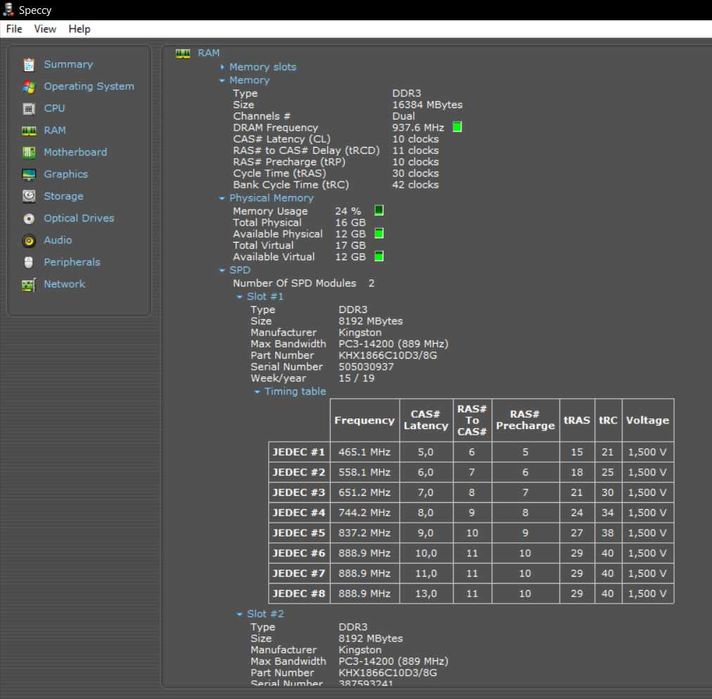Click the Network icon in sidebar
The image size is (712, 699).
click(x=29, y=284)
